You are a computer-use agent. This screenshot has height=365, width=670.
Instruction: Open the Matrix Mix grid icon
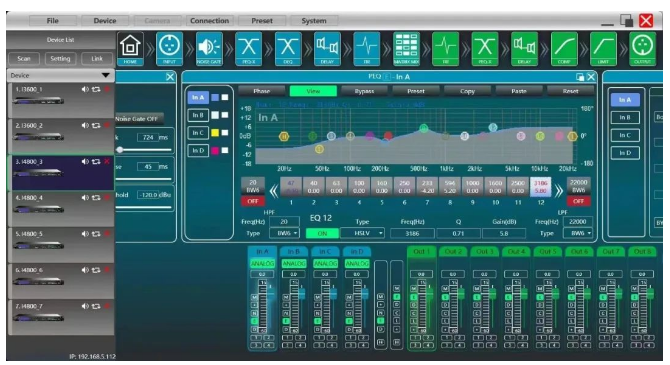(406, 48)
